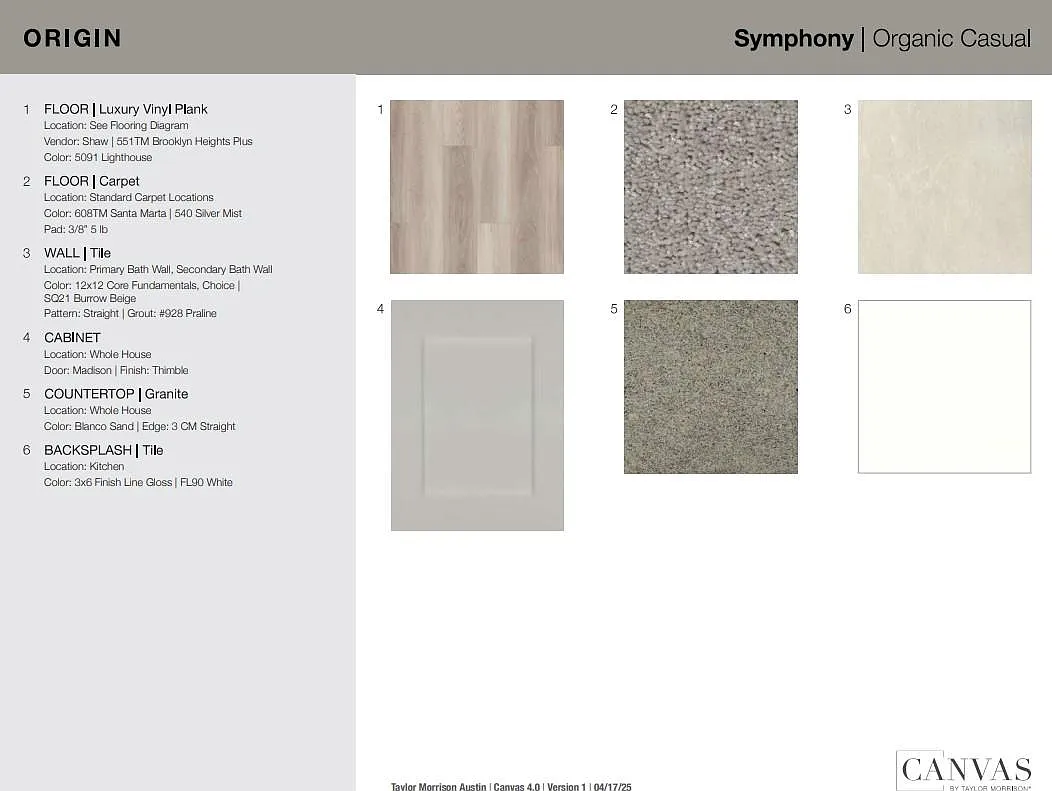Click the 3x6 Finish Line Gloss color line
This screenshot has height=791, width=1052.
(x=138, y=482)
